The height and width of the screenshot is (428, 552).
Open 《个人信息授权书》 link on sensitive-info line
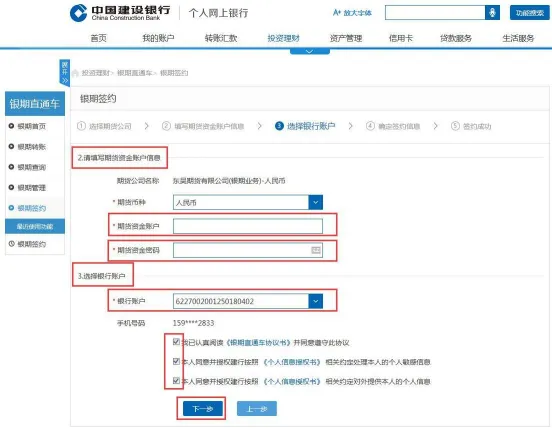(292, 362)
